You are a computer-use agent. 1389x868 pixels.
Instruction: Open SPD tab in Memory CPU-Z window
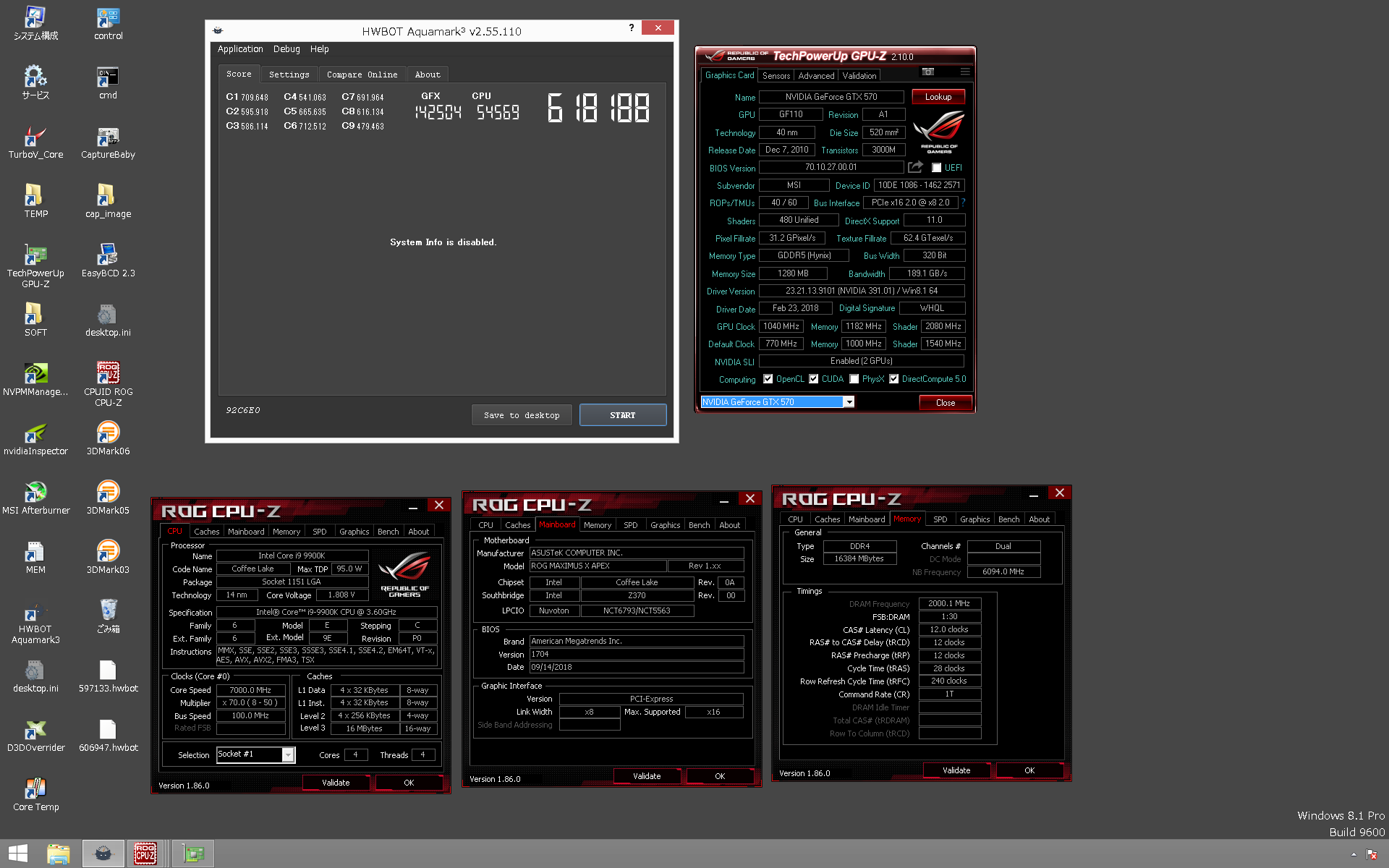(x=940, y=519)
